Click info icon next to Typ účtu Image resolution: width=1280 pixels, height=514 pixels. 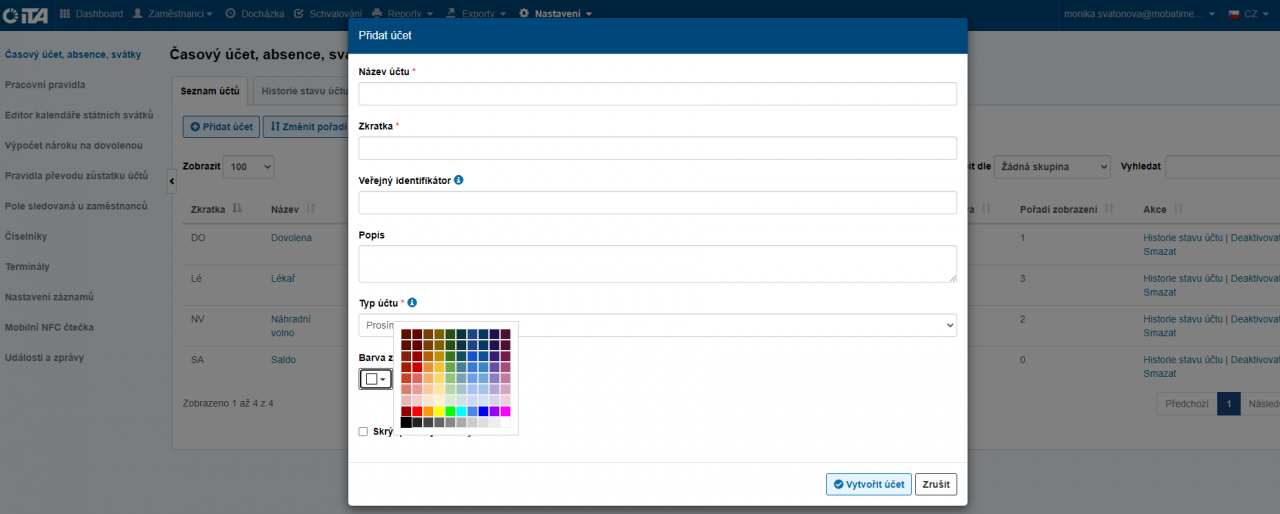[413, 303]
